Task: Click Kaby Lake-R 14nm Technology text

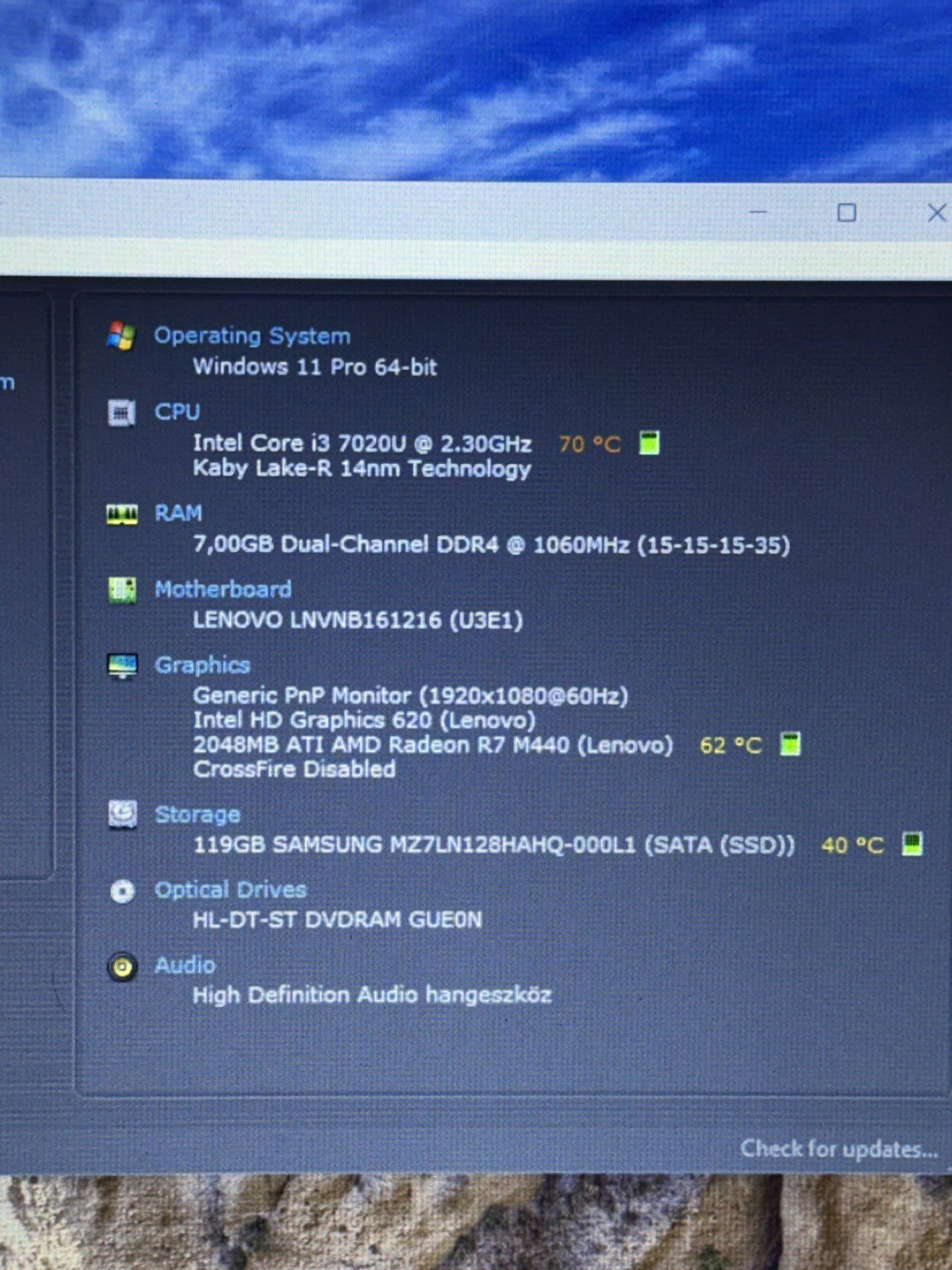Action: [362, 469]
